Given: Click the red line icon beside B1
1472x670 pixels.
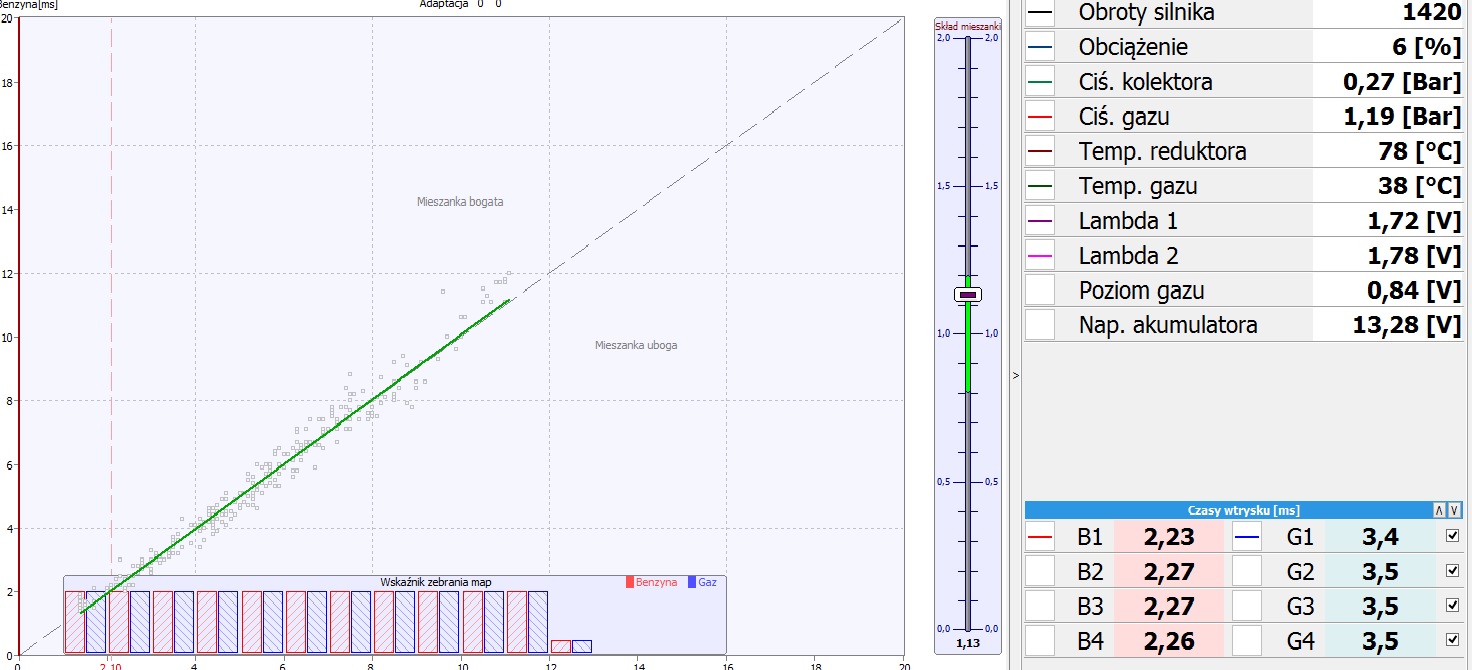Looking at the screenshot, I should (x=1040, y=537).
